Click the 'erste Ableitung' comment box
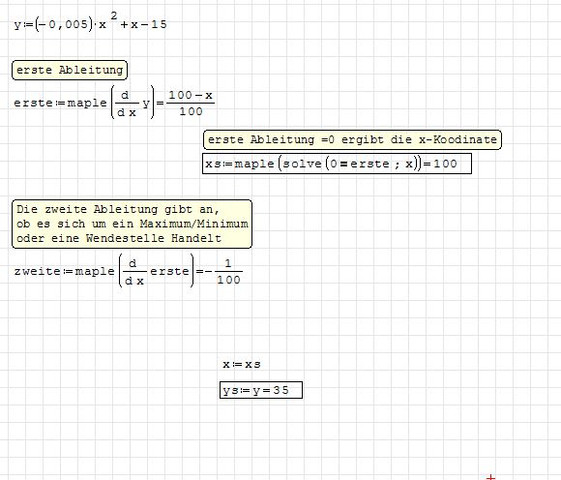The width and height of the screenshot is (561, 480). (x=70, y=70)
